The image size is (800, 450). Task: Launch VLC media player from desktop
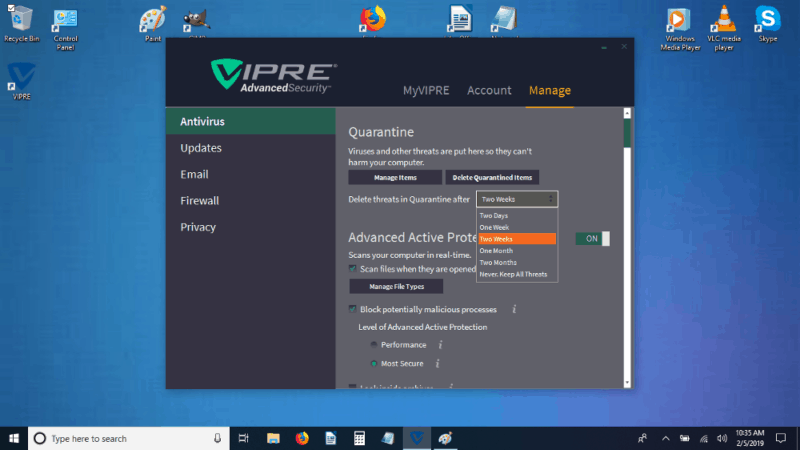[x=723, y=28]
